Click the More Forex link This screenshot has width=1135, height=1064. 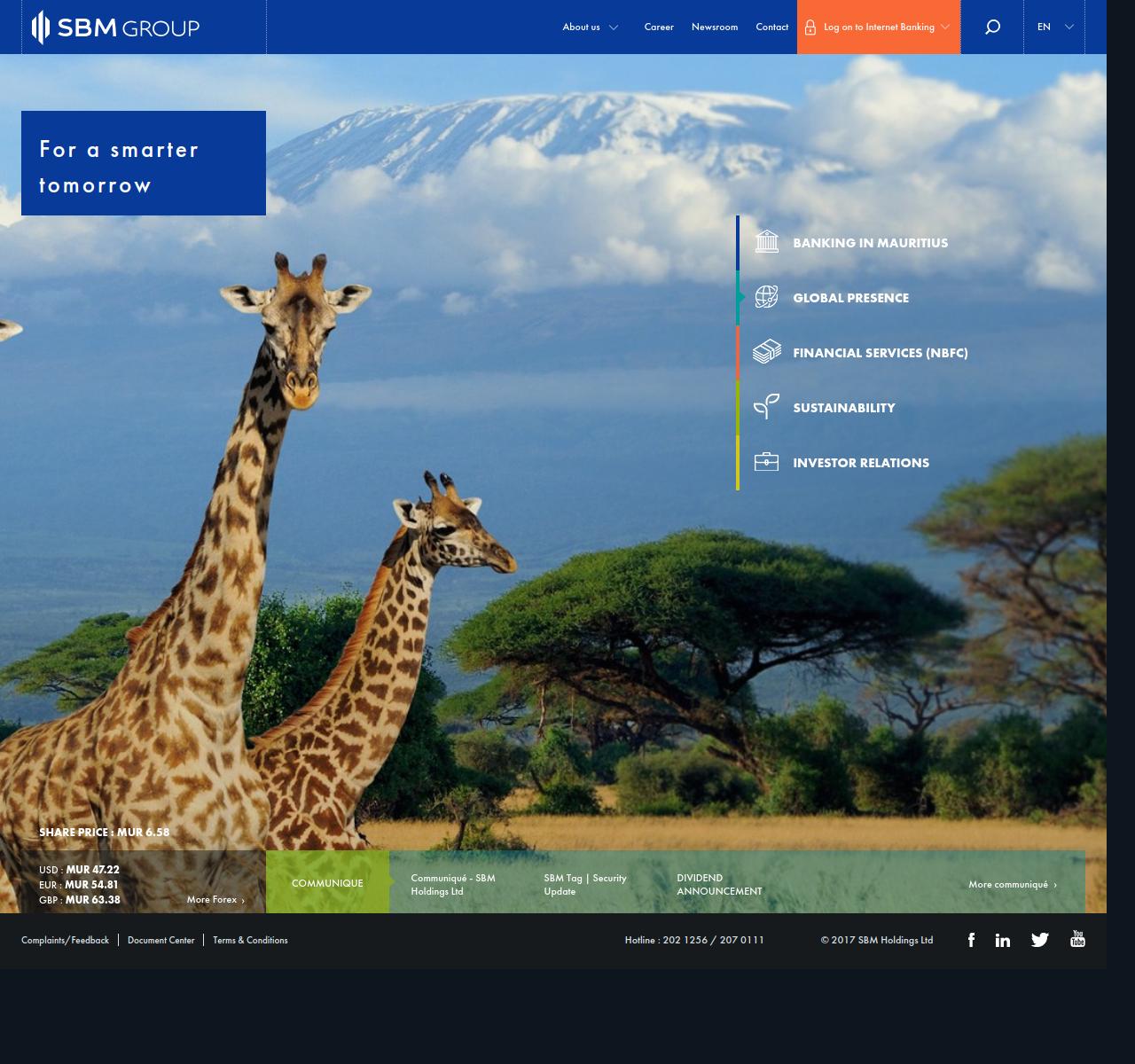point(215,899)
